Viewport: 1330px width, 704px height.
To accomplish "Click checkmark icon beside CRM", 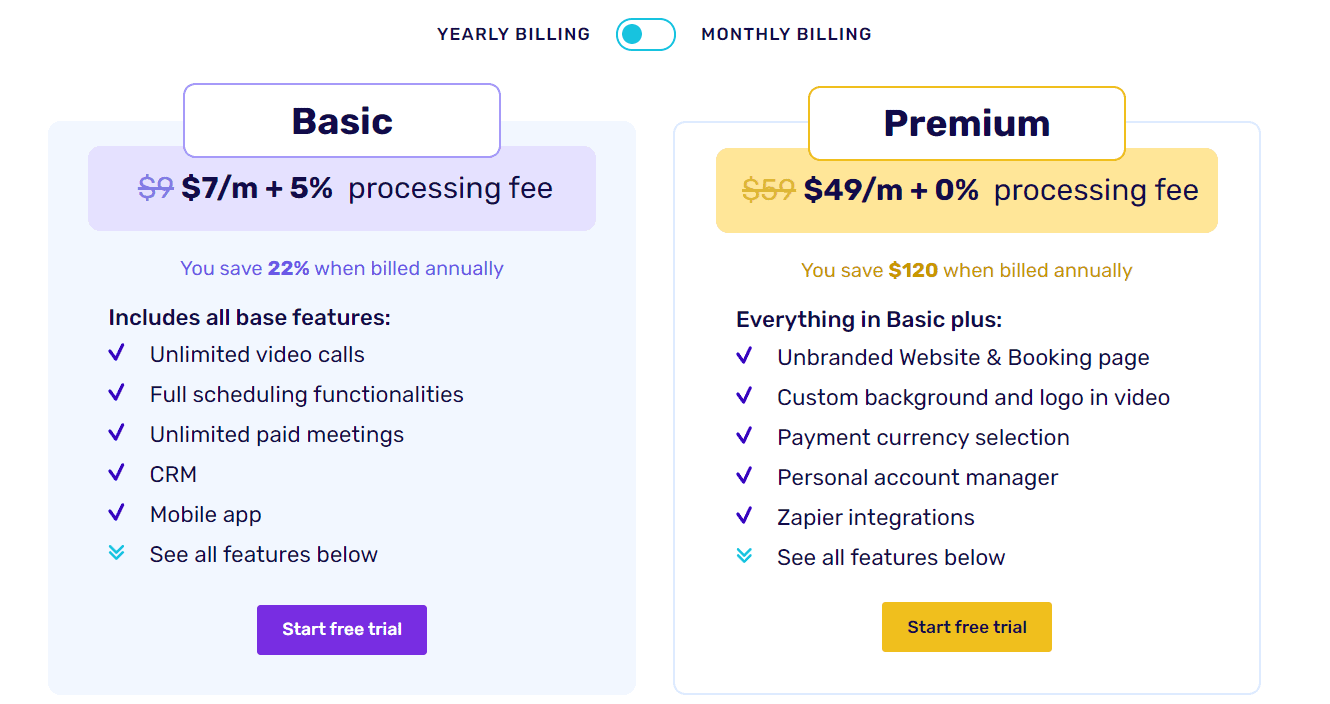I will [x=116, y=474].
